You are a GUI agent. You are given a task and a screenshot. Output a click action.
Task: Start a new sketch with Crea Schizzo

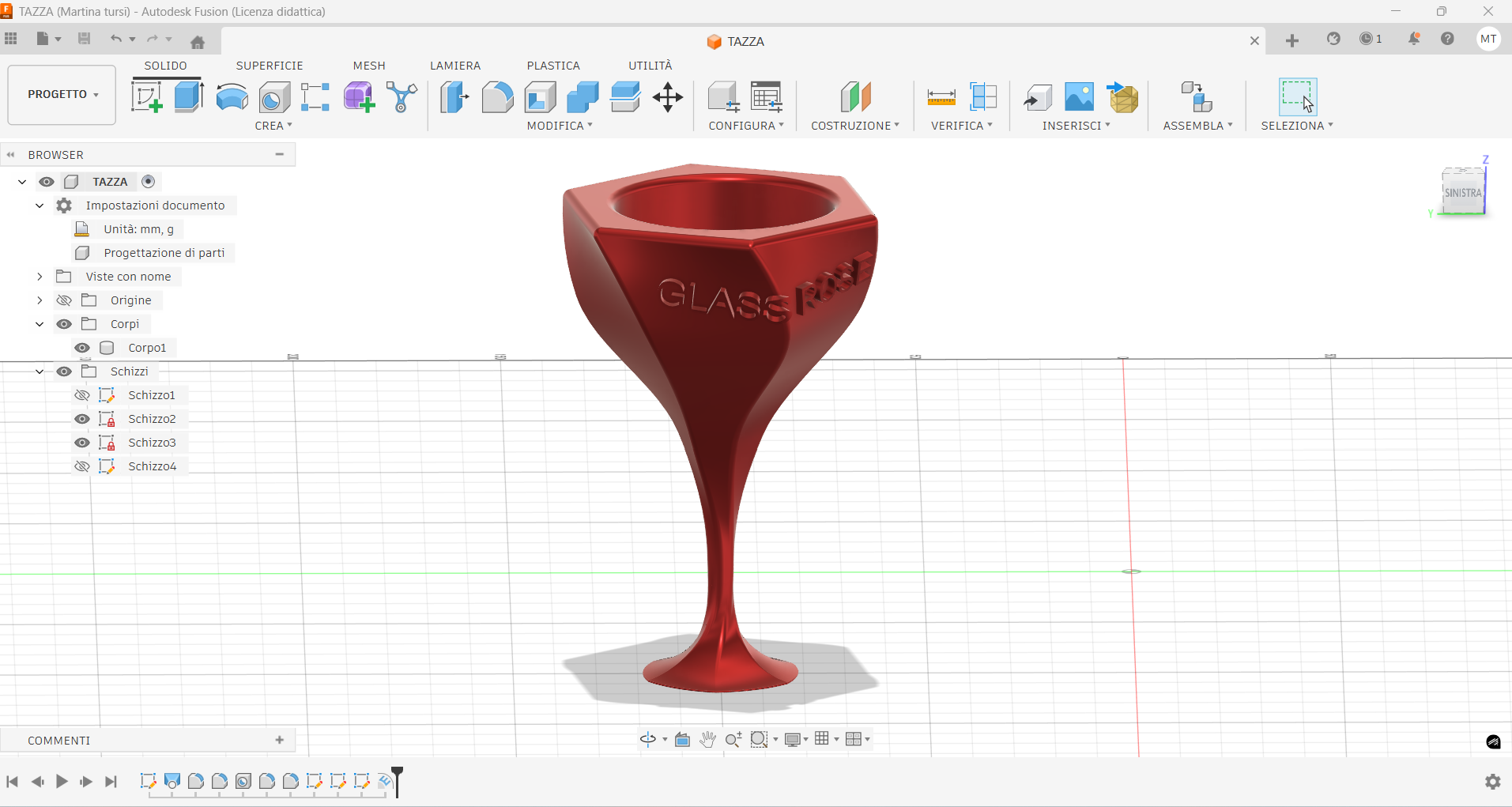147,96
